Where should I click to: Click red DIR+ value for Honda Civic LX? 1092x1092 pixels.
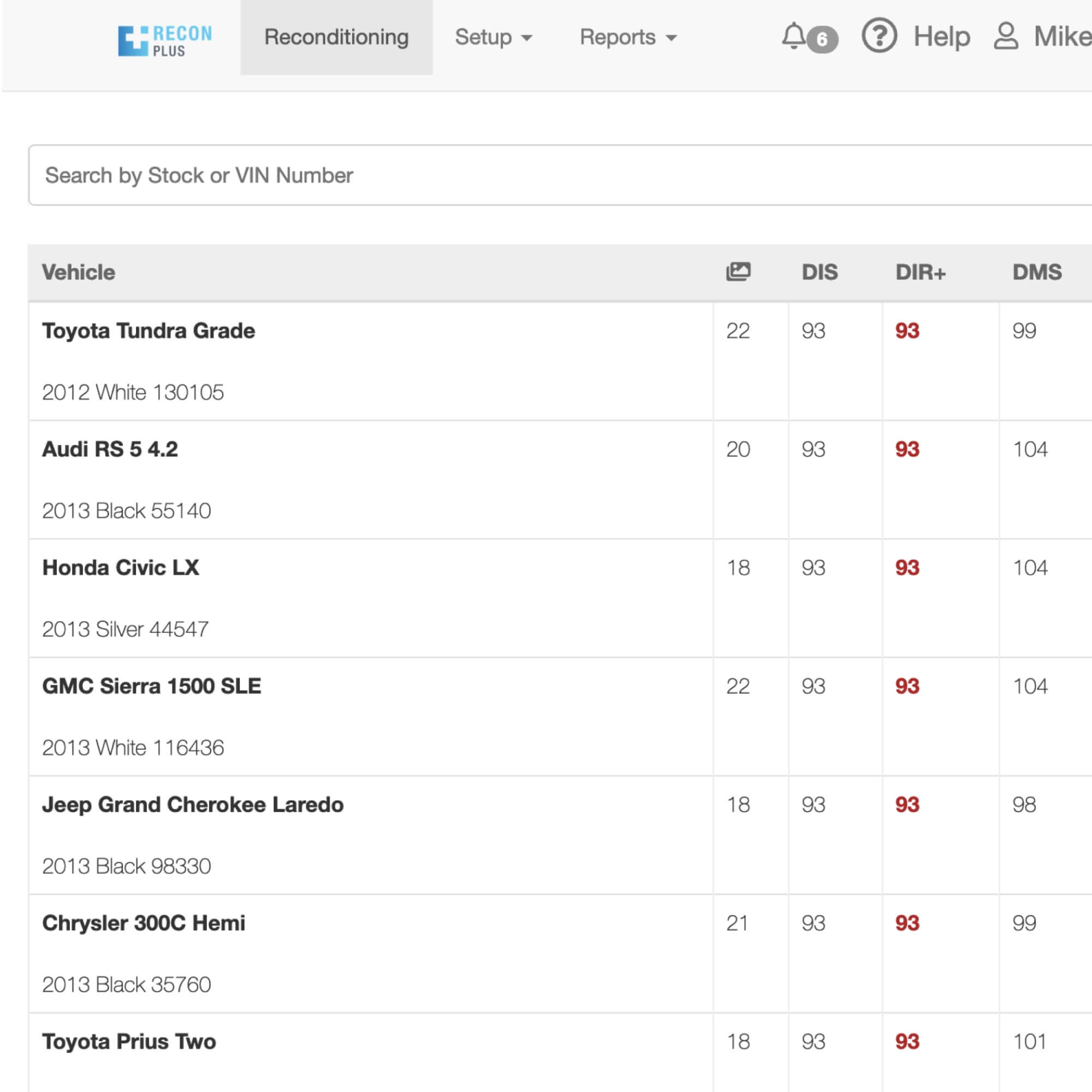(907, 567)
